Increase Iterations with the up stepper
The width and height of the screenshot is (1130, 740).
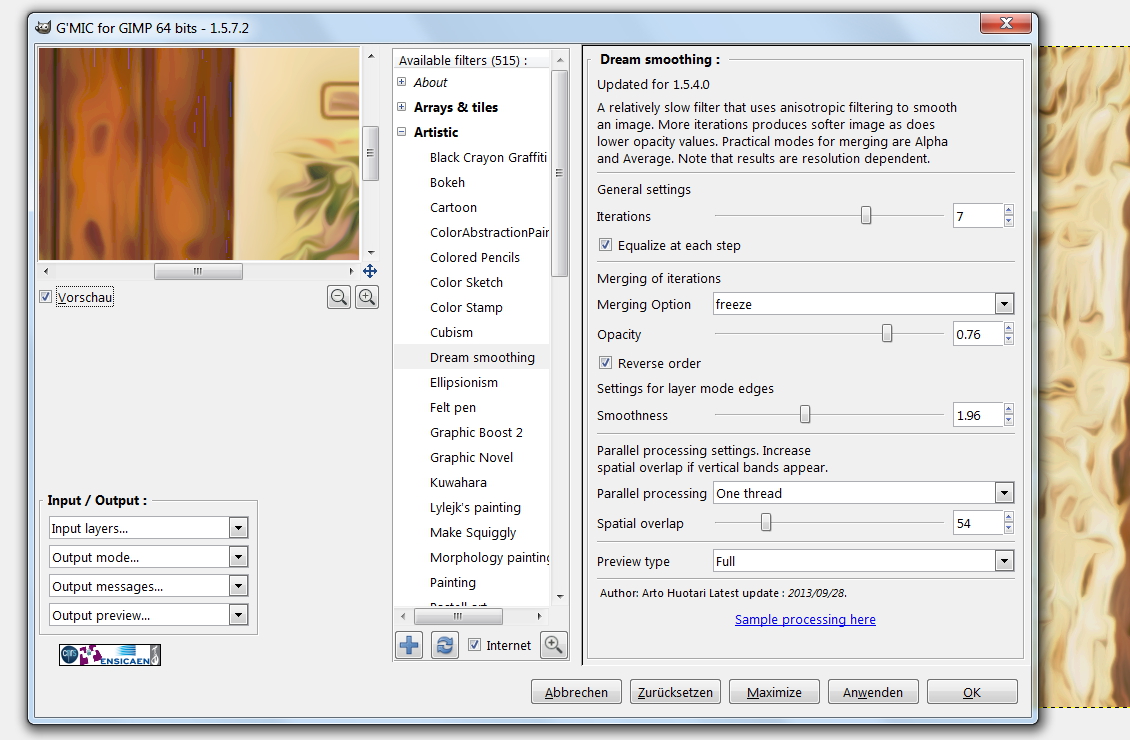pos(1008,210)
